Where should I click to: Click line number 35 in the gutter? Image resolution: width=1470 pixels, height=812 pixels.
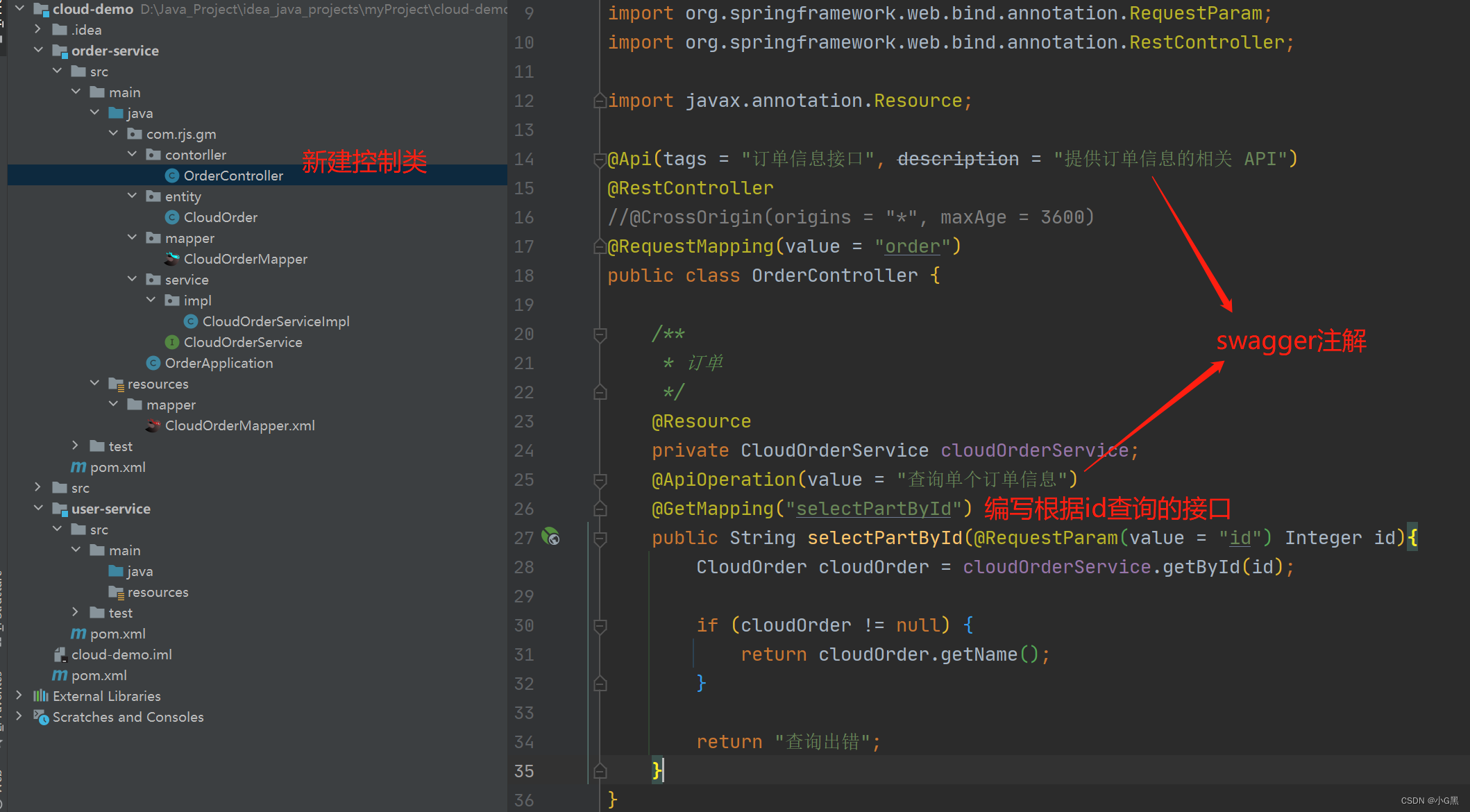pyautogui.click(x=524, y=771)
